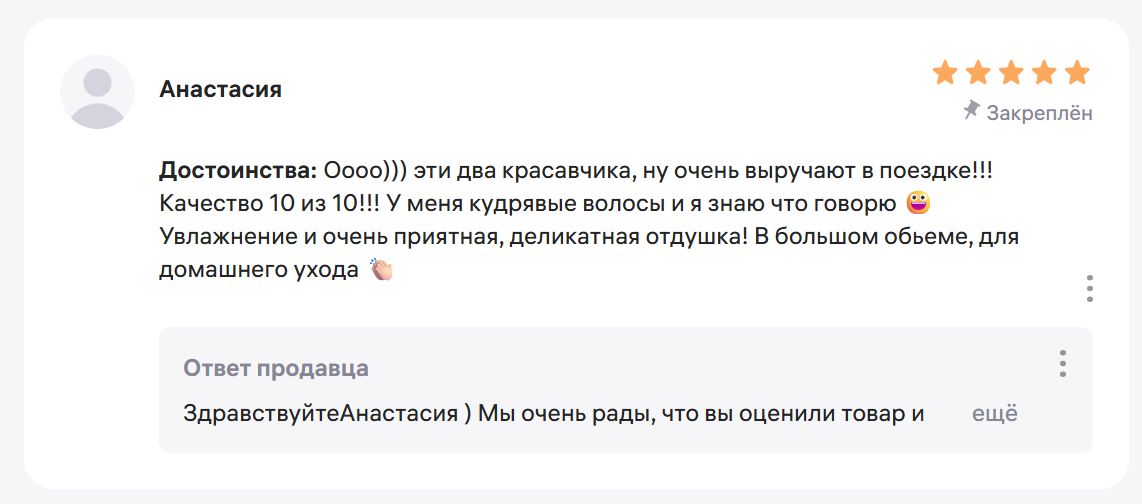Click the smiling face emoji in review
Image resolution: width=1142 pixels, height=504 pixels.
(918, 205)
